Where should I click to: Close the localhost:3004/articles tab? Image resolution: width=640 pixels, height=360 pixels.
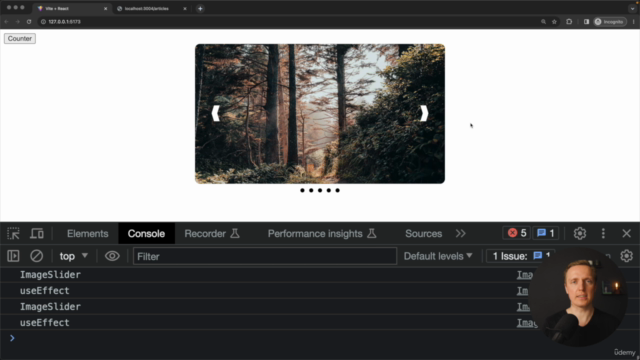[x=184, y=8]
